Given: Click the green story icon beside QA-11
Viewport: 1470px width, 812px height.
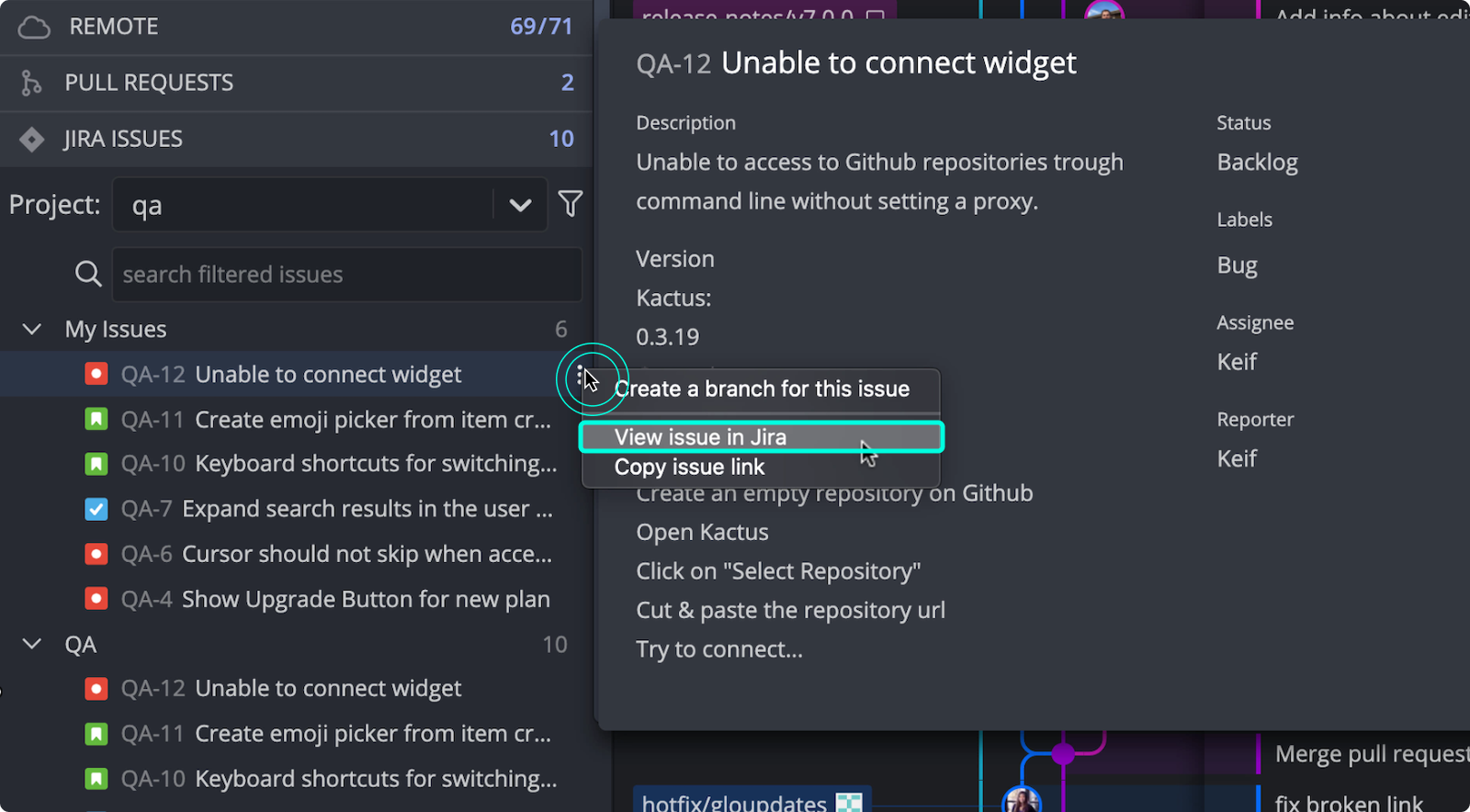Looking at the screenshot, I should [x=96, y=419].
